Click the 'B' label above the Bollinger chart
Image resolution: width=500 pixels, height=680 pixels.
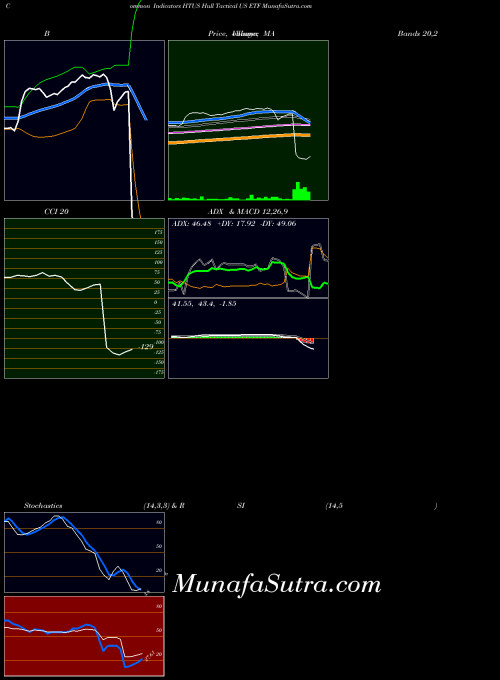tap(46, 33)
